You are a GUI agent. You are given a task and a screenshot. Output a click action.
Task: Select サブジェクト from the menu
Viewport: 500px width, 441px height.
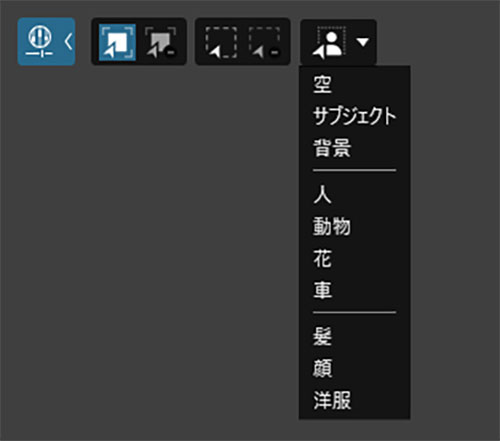coord(354,116)
